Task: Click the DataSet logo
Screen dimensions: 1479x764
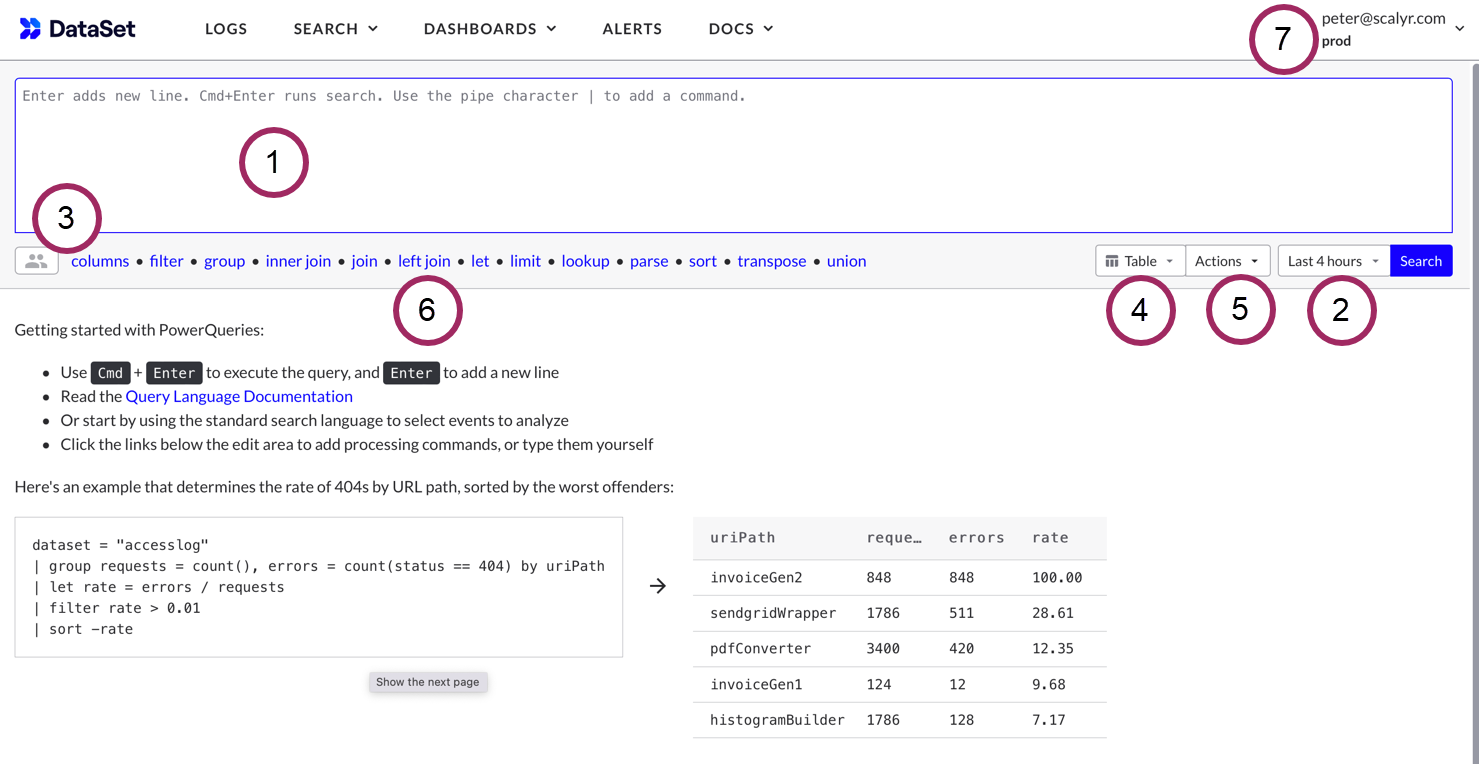Action: (x=77, y=28)
